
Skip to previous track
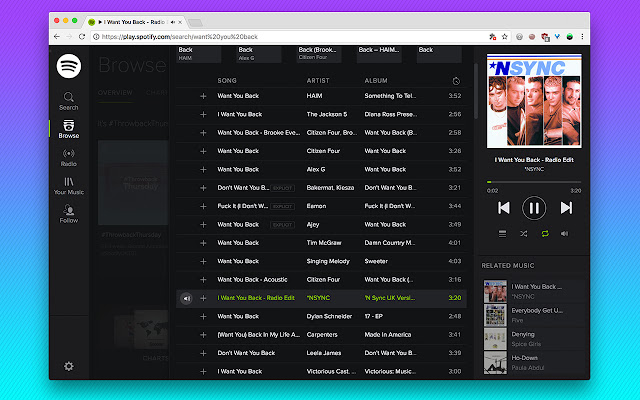click(504, 208)
